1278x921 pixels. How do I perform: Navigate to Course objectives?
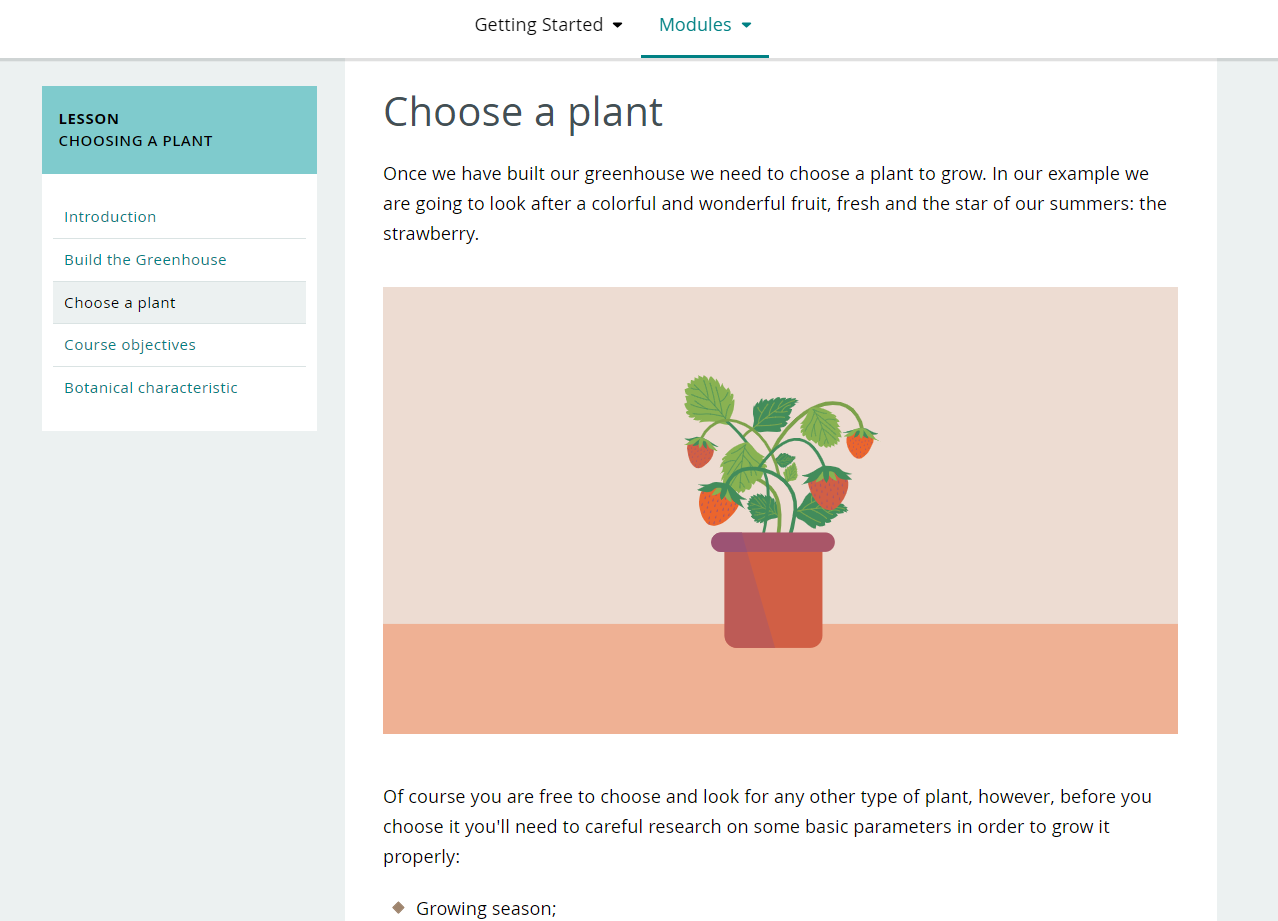tap(130, 345)
